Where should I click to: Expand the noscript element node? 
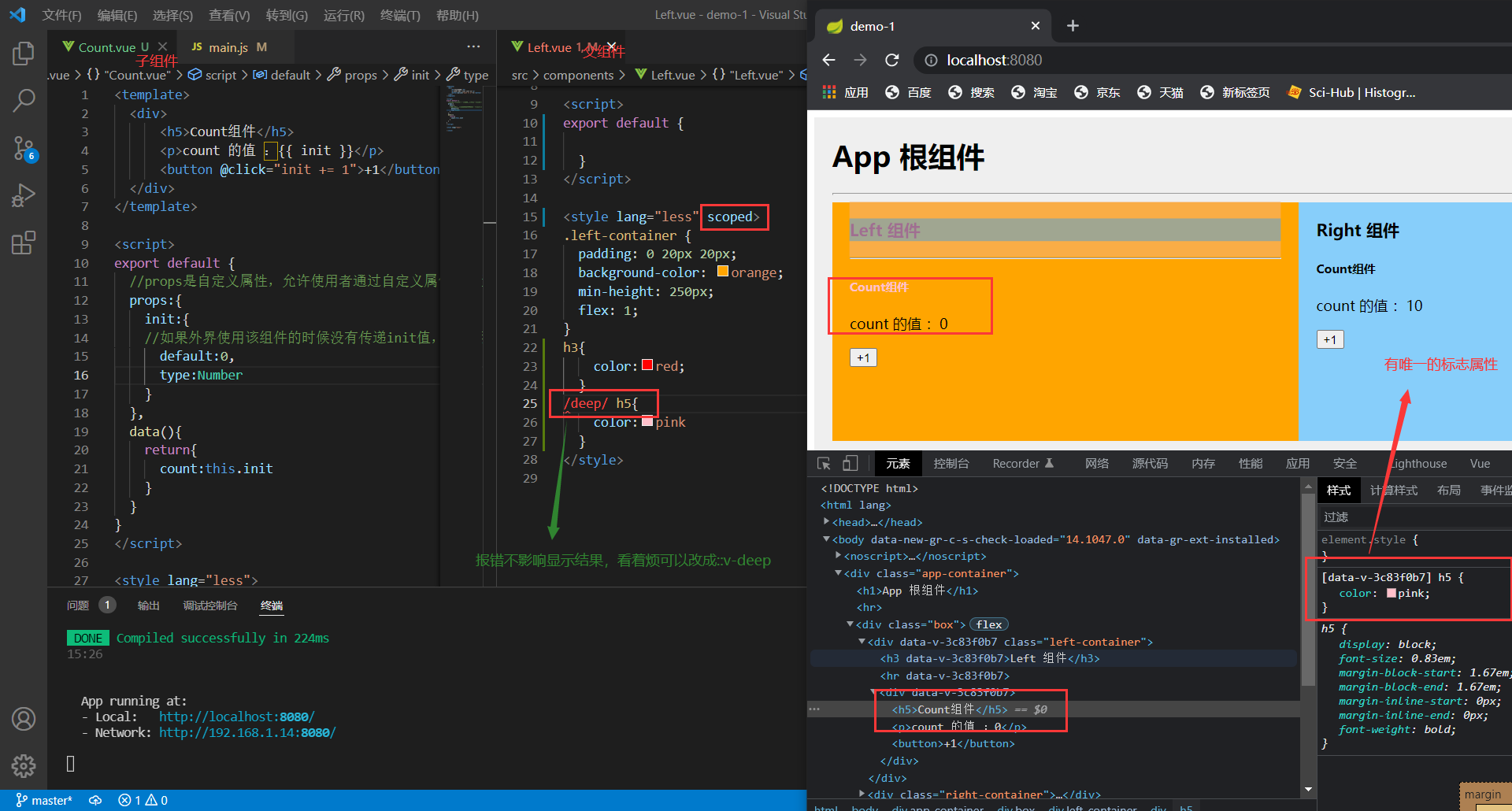(x=838, y=556)
